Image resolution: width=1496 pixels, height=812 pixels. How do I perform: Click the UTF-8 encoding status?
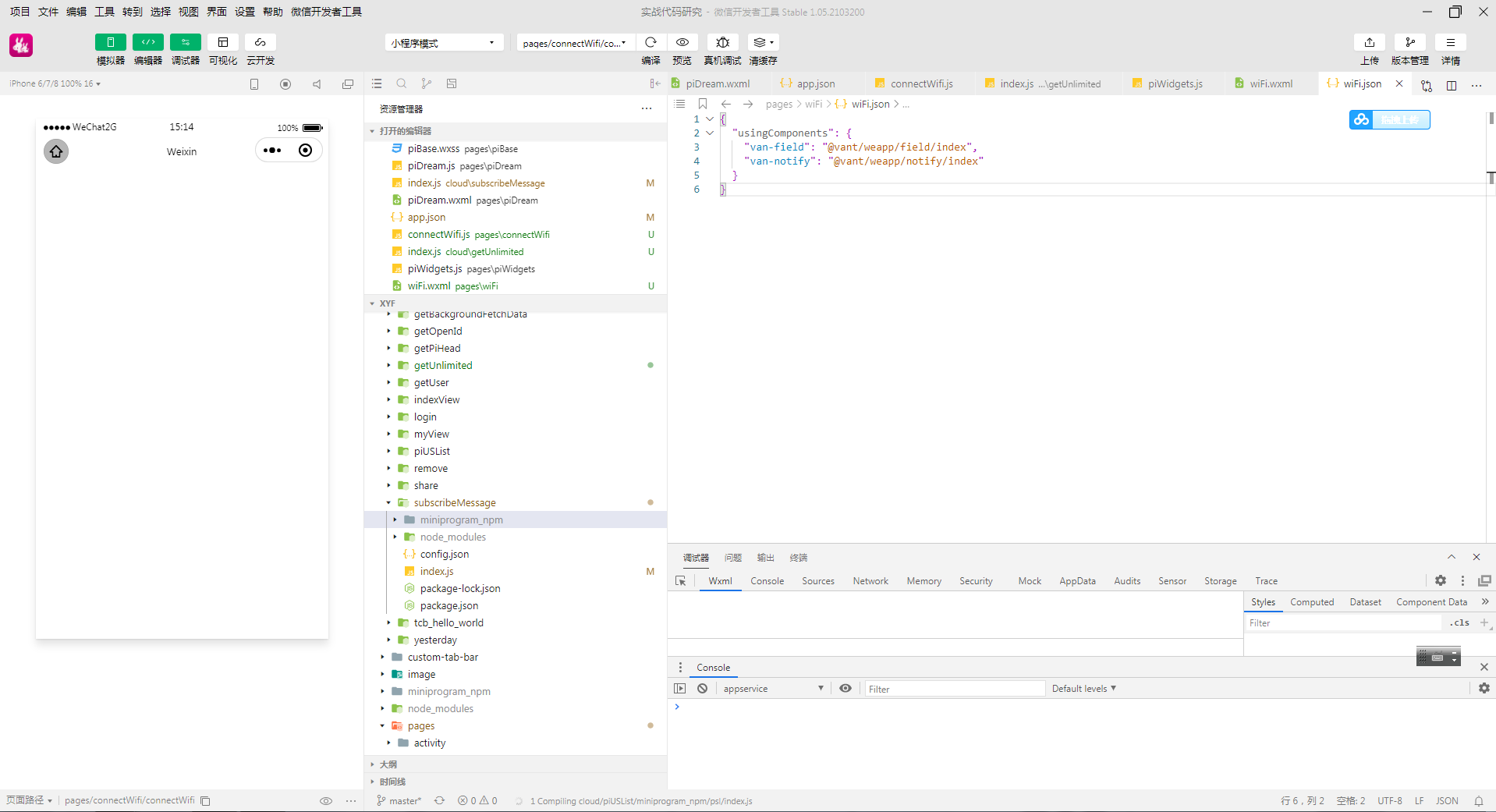1390,801
